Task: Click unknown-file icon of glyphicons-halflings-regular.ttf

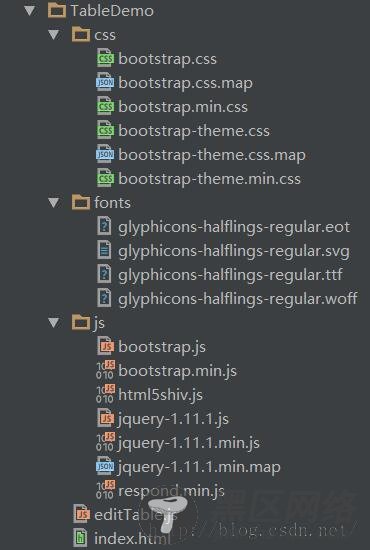Action: pos(104,274)
